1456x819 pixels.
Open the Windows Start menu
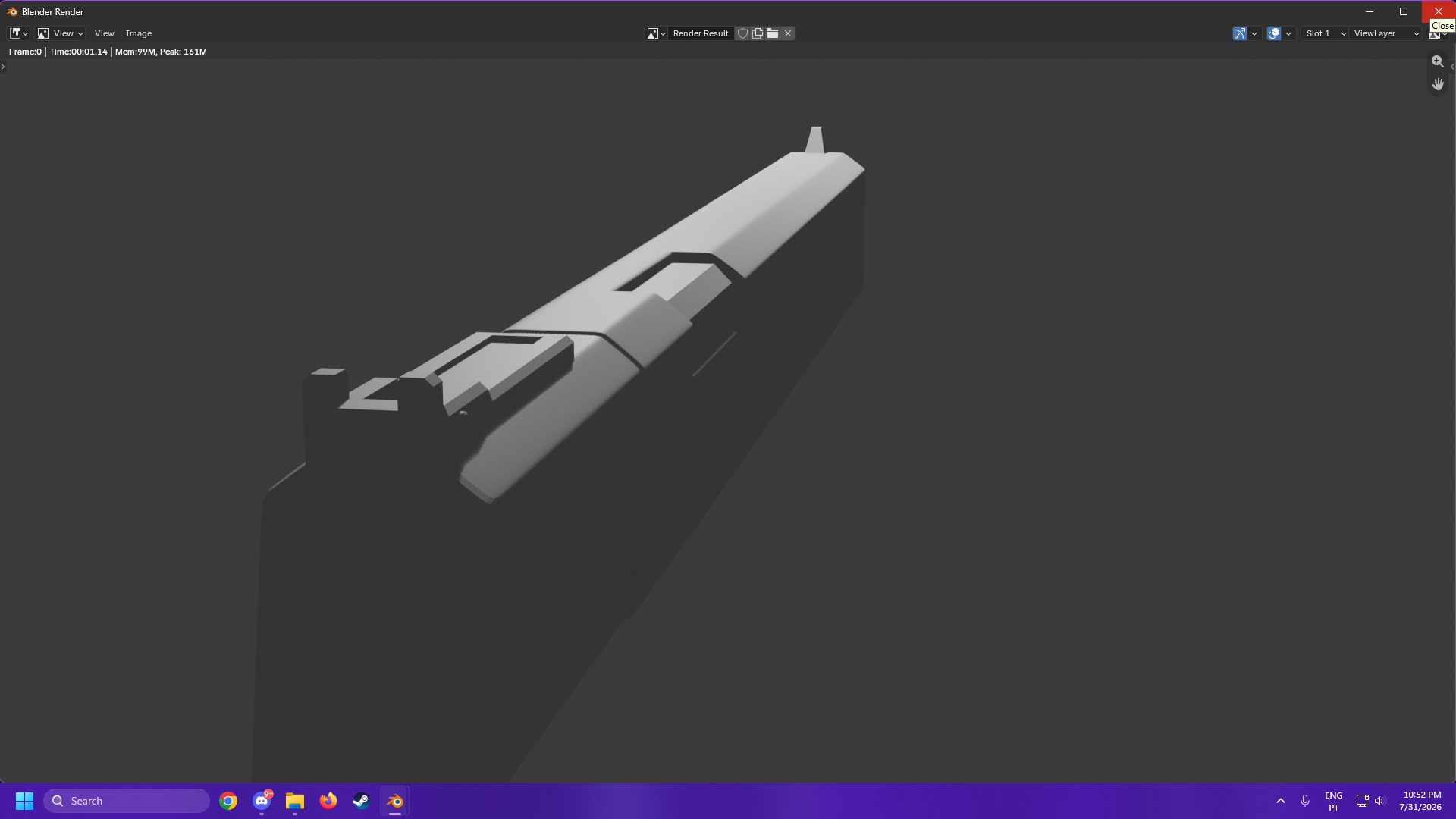click(x=24, y=801)
